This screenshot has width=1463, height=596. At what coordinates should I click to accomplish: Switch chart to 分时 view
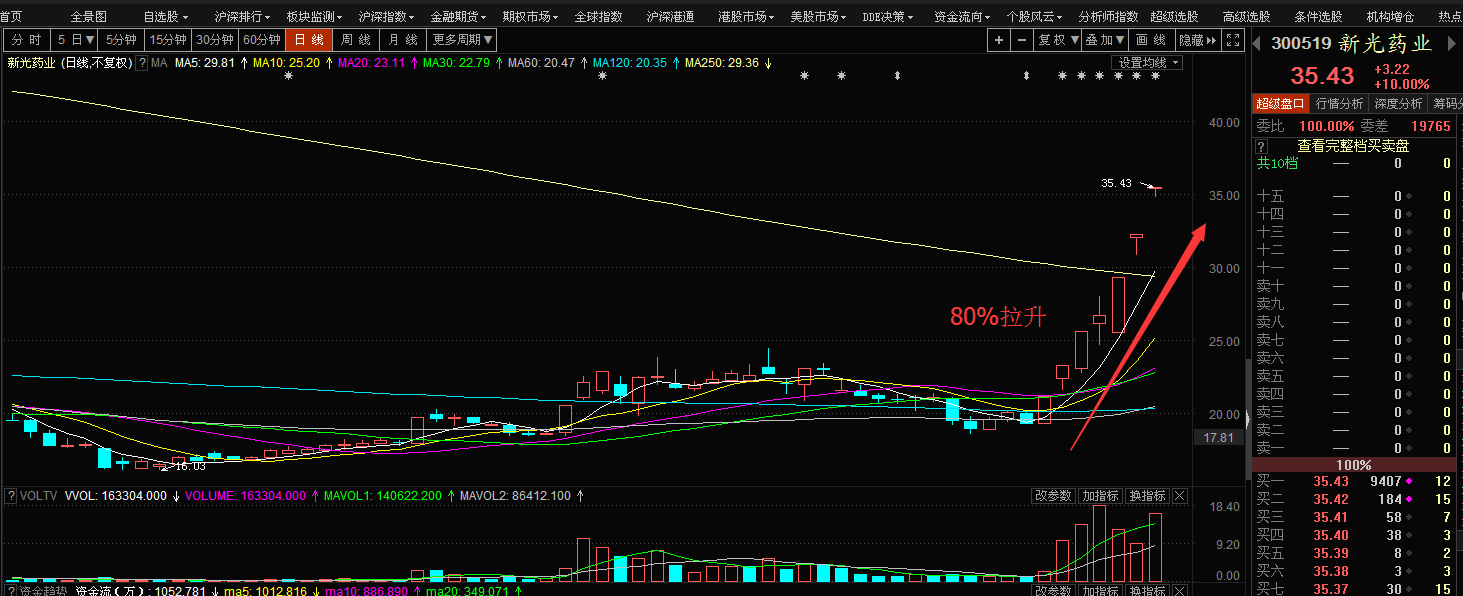tap(28, 40)
